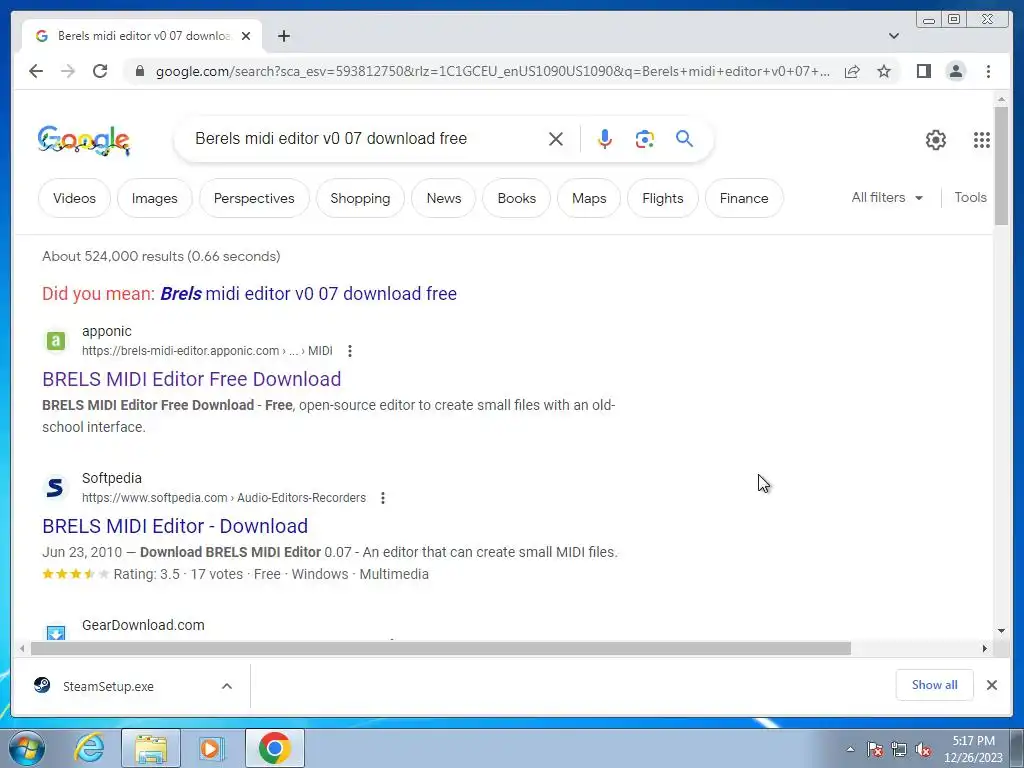Filter results by Images
1024x768 pixels.
pos(155,198)
